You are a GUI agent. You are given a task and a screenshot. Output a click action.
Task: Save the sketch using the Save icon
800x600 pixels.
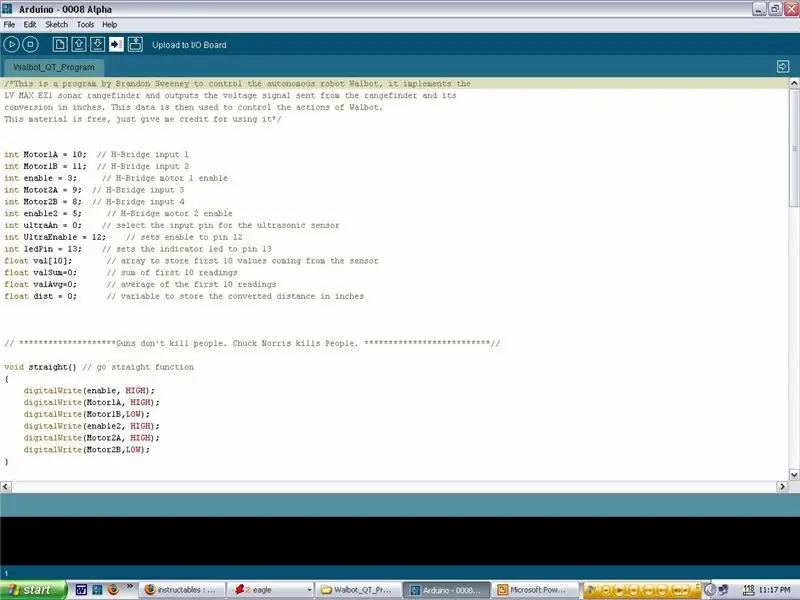(x=97, y=45)
